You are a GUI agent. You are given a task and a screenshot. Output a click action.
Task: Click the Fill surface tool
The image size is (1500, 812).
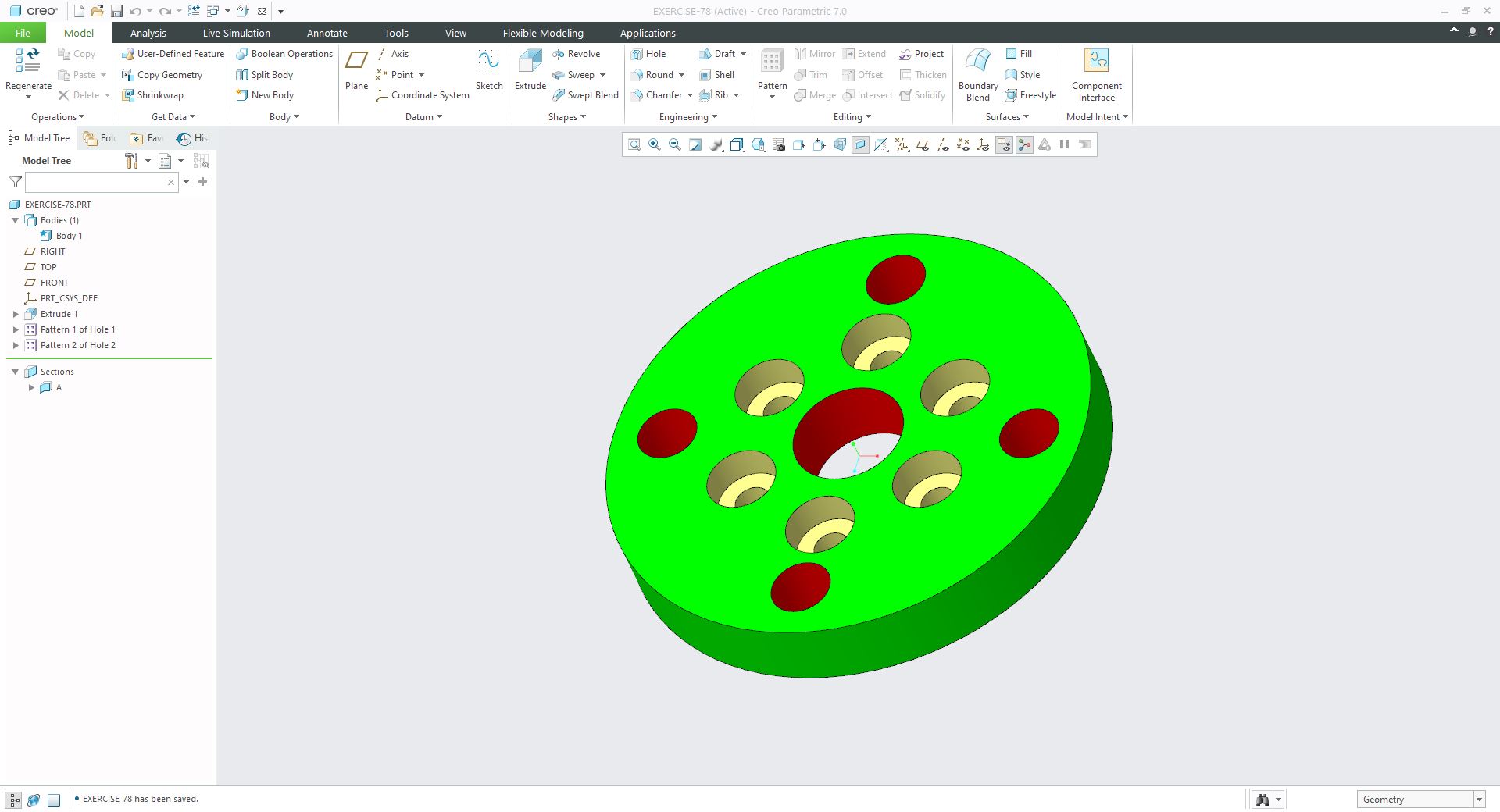click(1018, 54)
